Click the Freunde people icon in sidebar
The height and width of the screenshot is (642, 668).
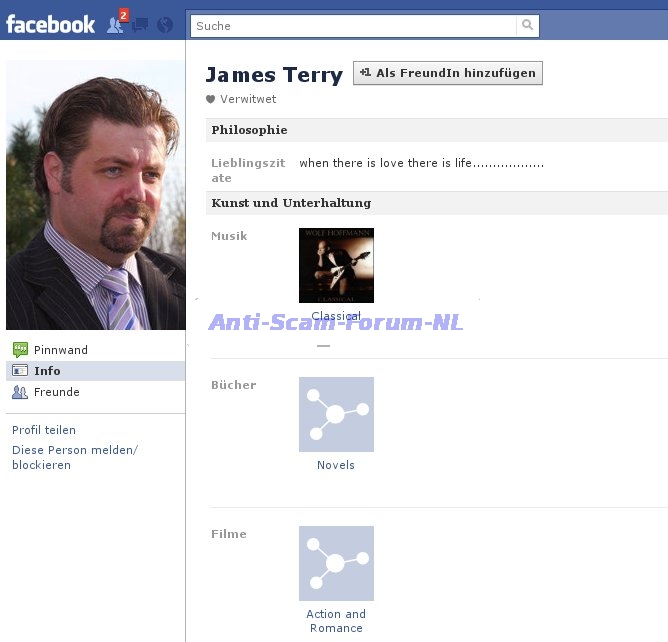point(20,392)
